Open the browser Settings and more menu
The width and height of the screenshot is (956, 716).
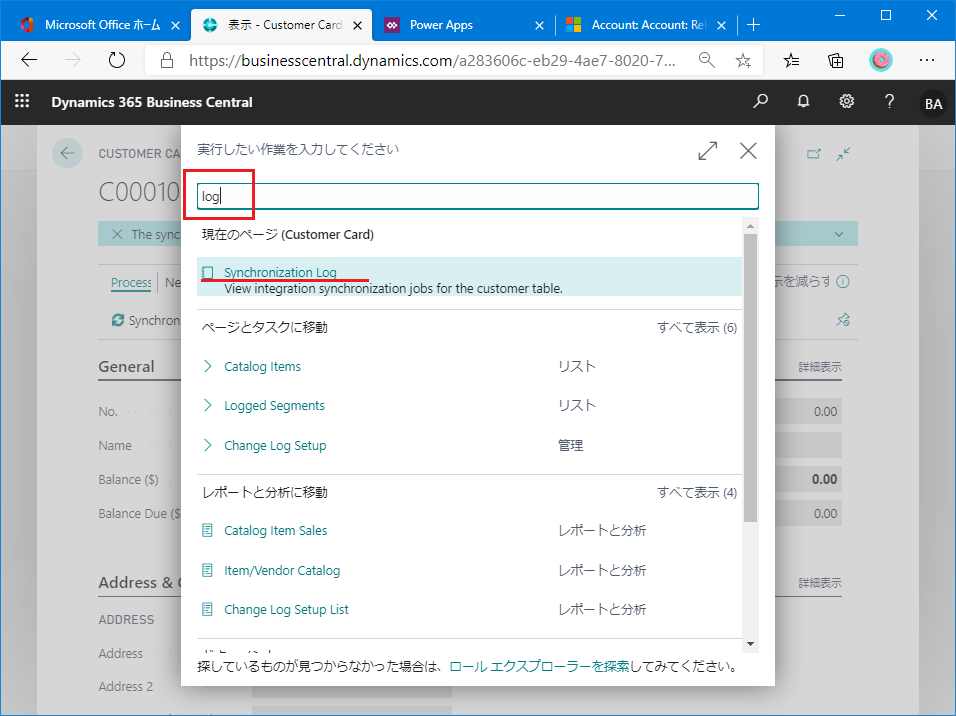927,60
